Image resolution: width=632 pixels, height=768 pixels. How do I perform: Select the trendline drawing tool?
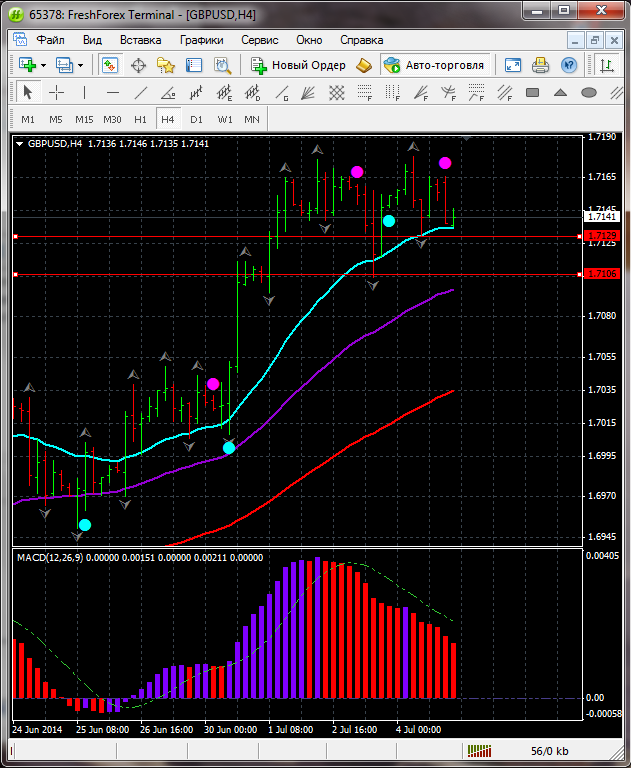pos(142,93)
